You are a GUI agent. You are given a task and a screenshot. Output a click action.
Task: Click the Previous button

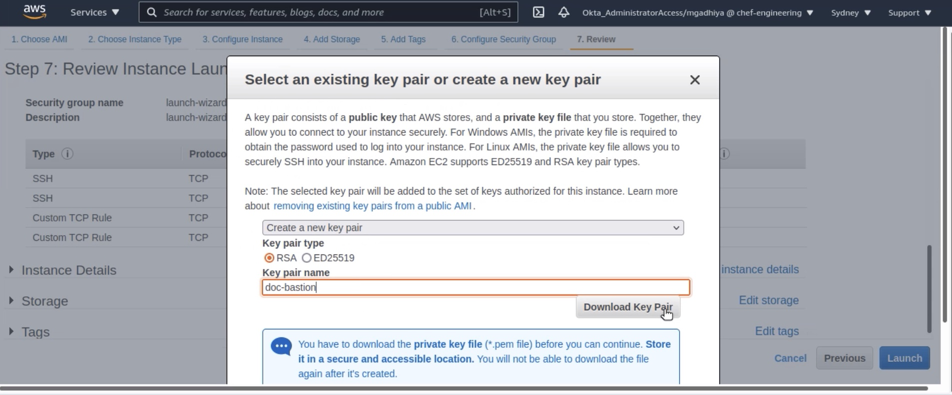(845, 358)
